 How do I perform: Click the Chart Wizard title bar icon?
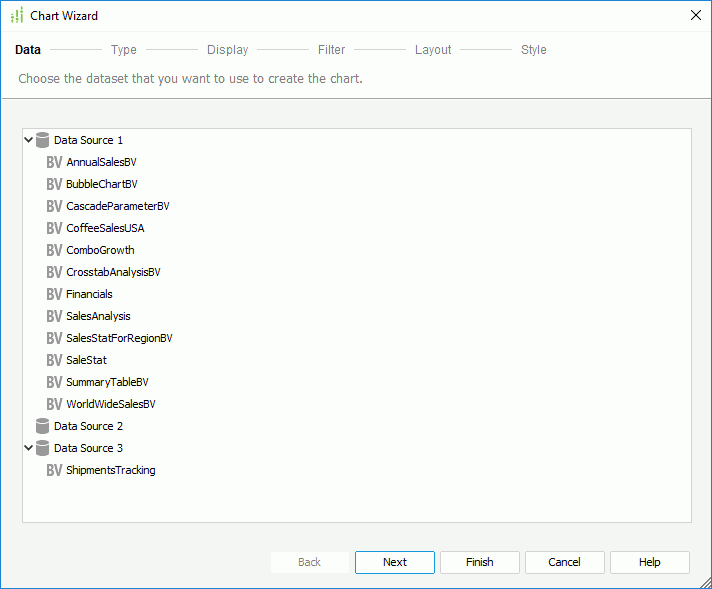pyautogui.click(x=17, y=15)
